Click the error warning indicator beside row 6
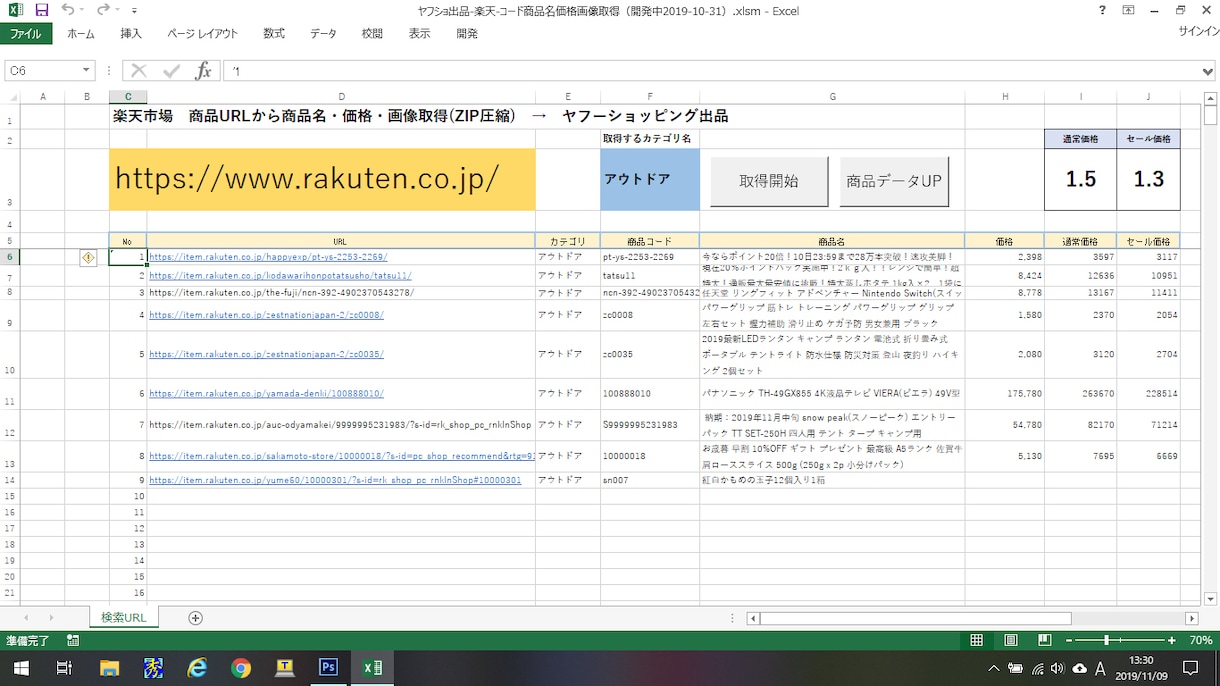 (88, 258)
